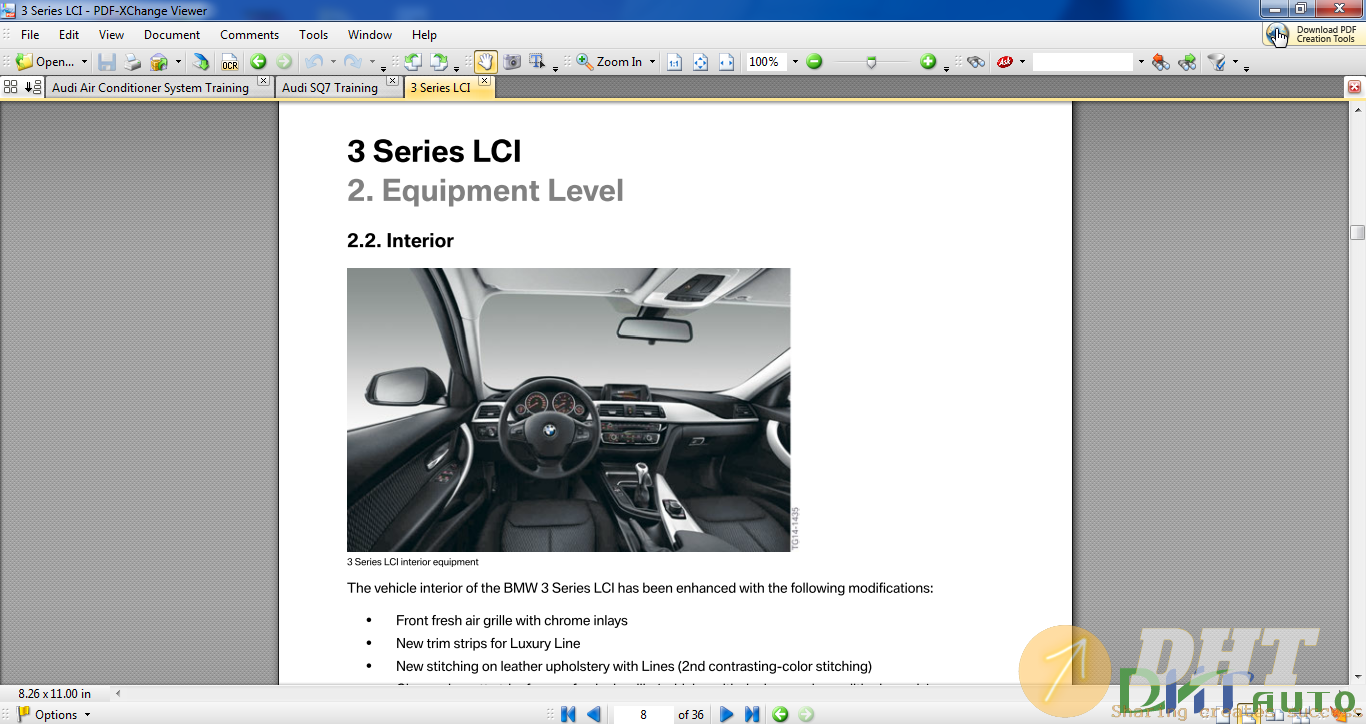Click the blue download/export page icon
This screenshot has height=724, width=1366.
point(201,62)
